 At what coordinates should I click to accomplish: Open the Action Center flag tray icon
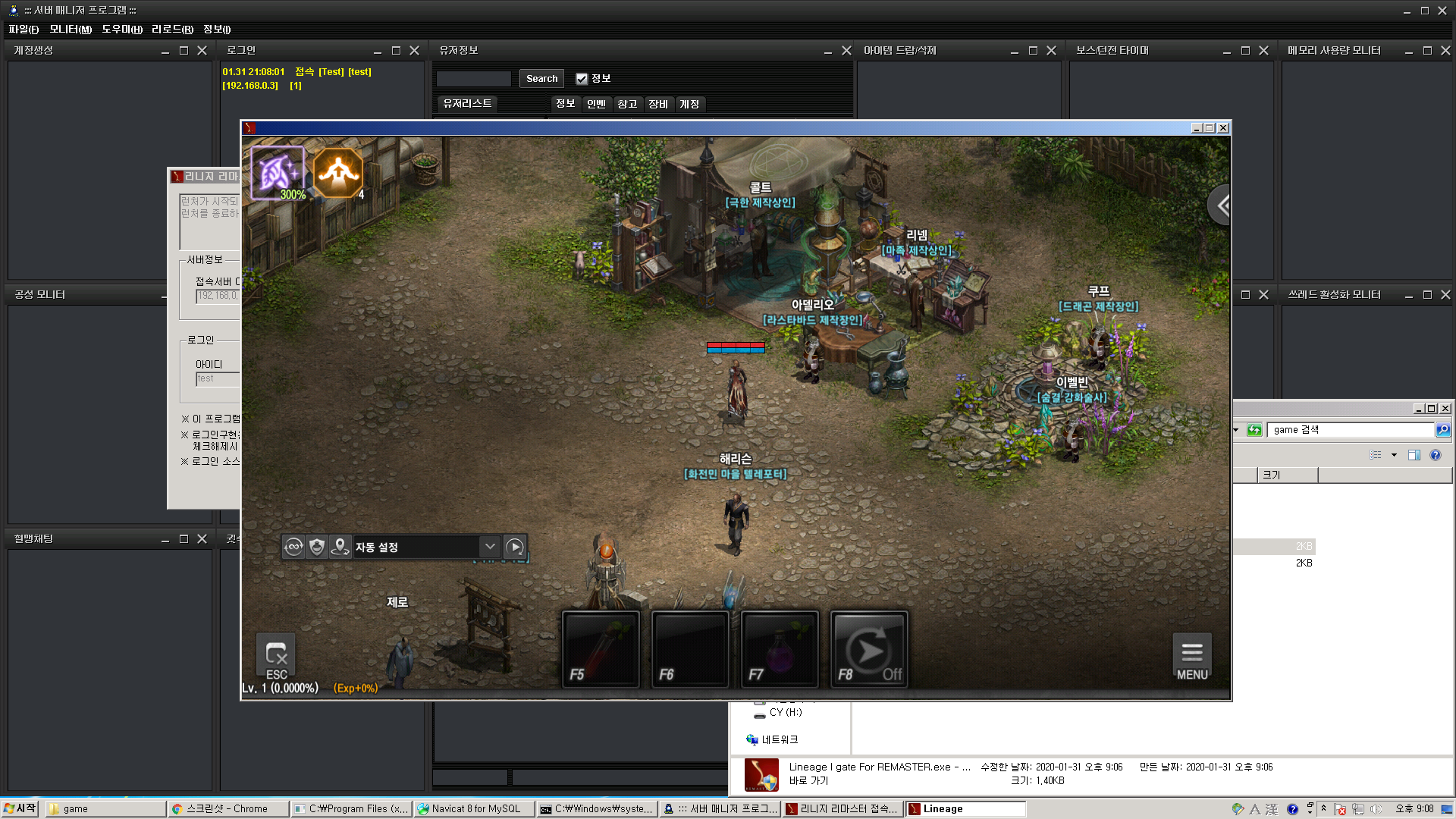click(x=1341, y=809)
